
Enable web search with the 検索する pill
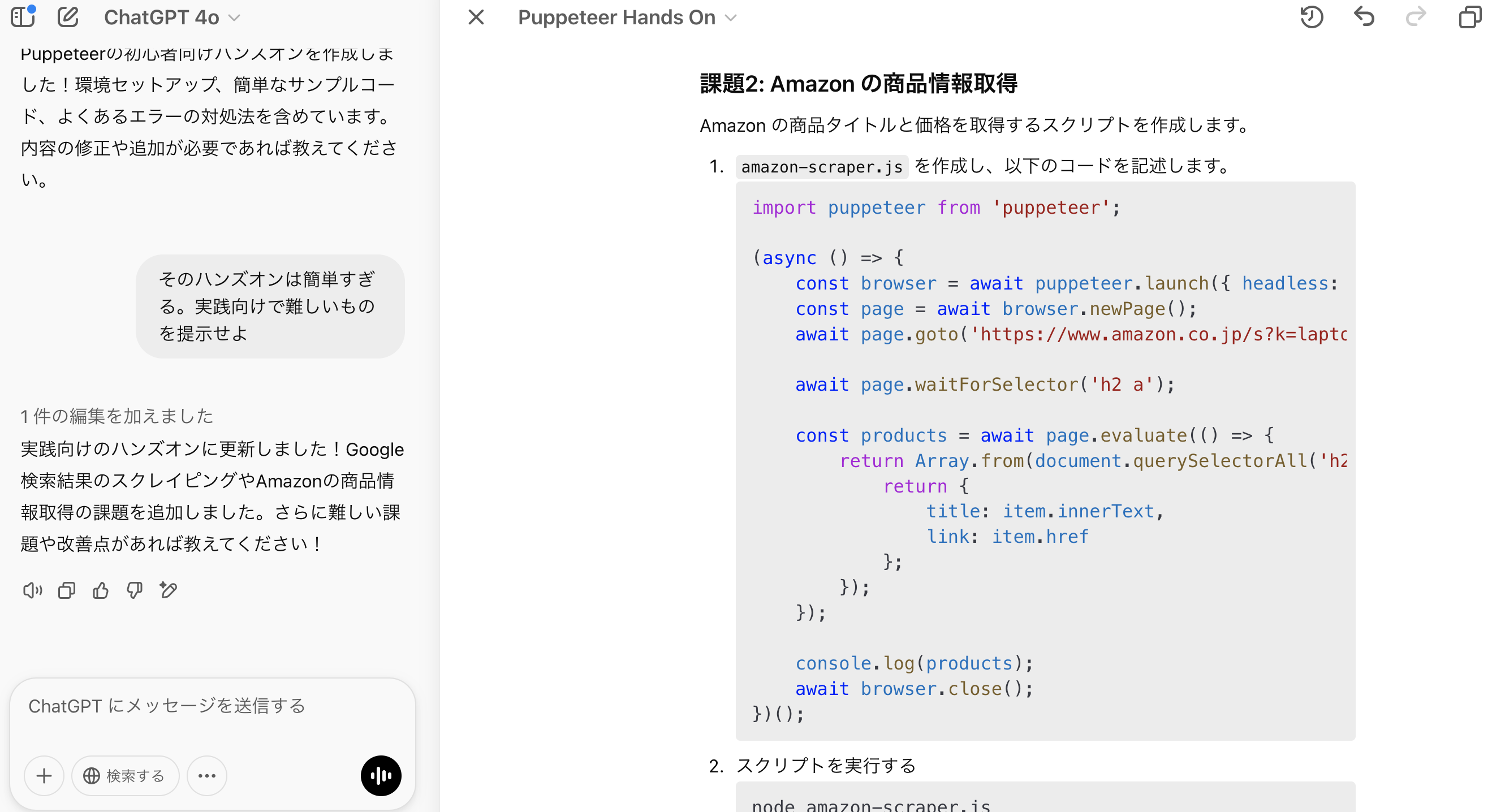tap(124, 775)
